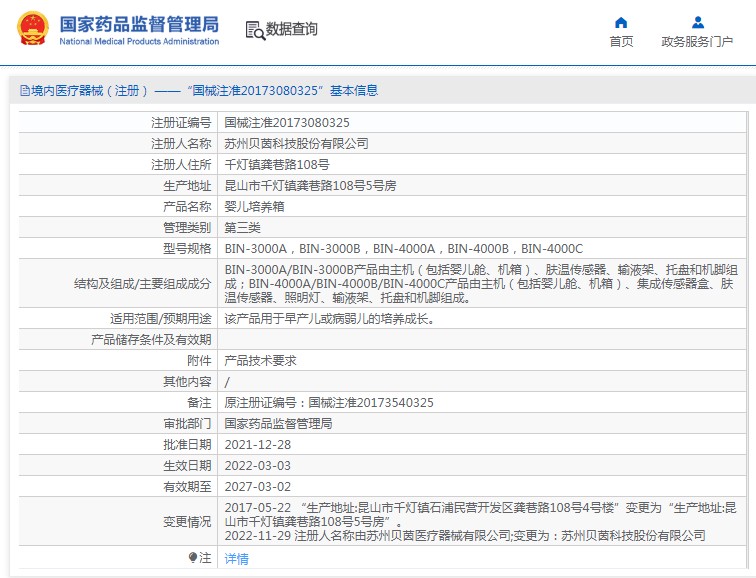Click the national emblem logo icon
The image size is (756, 578).
(32, 29)
